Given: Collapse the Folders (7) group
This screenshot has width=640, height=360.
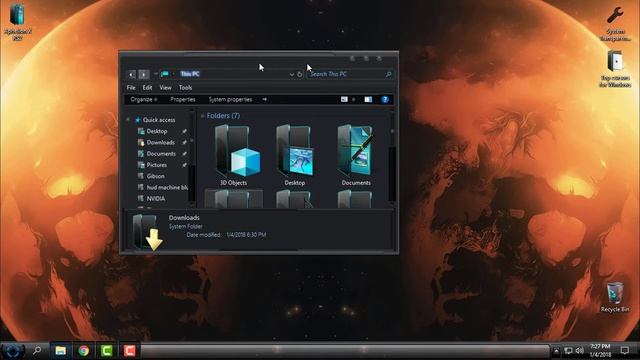Looking at the screenshot, I should tap(202, 116).
